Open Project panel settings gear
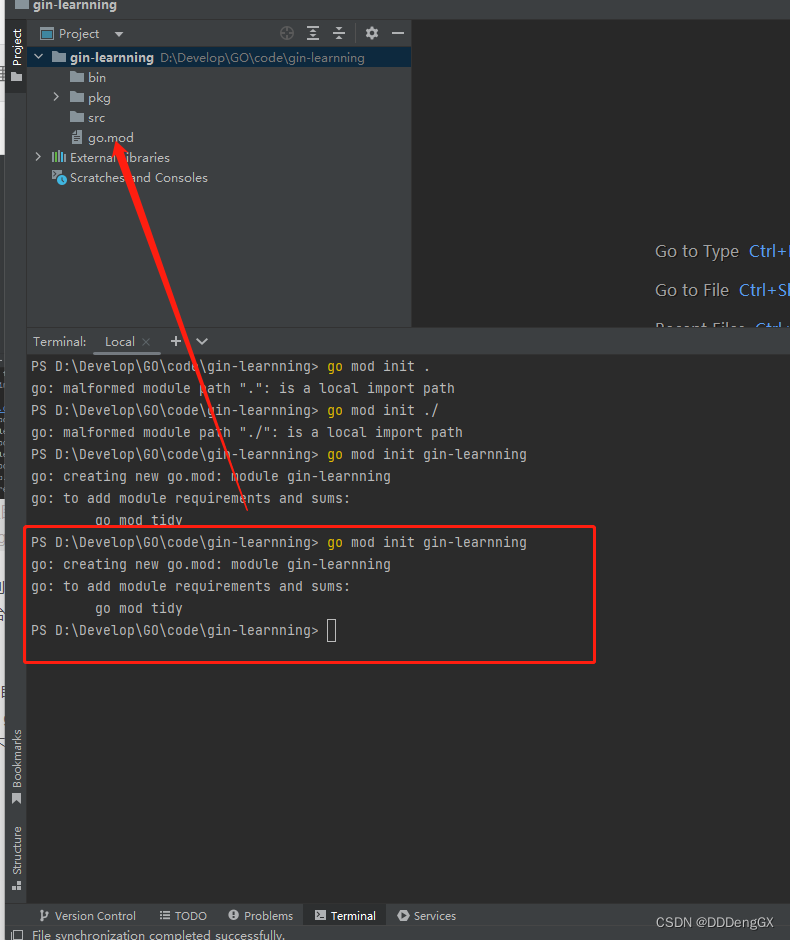Image resolution: width=790 pixels, height=940 pixels. point(372,33)
